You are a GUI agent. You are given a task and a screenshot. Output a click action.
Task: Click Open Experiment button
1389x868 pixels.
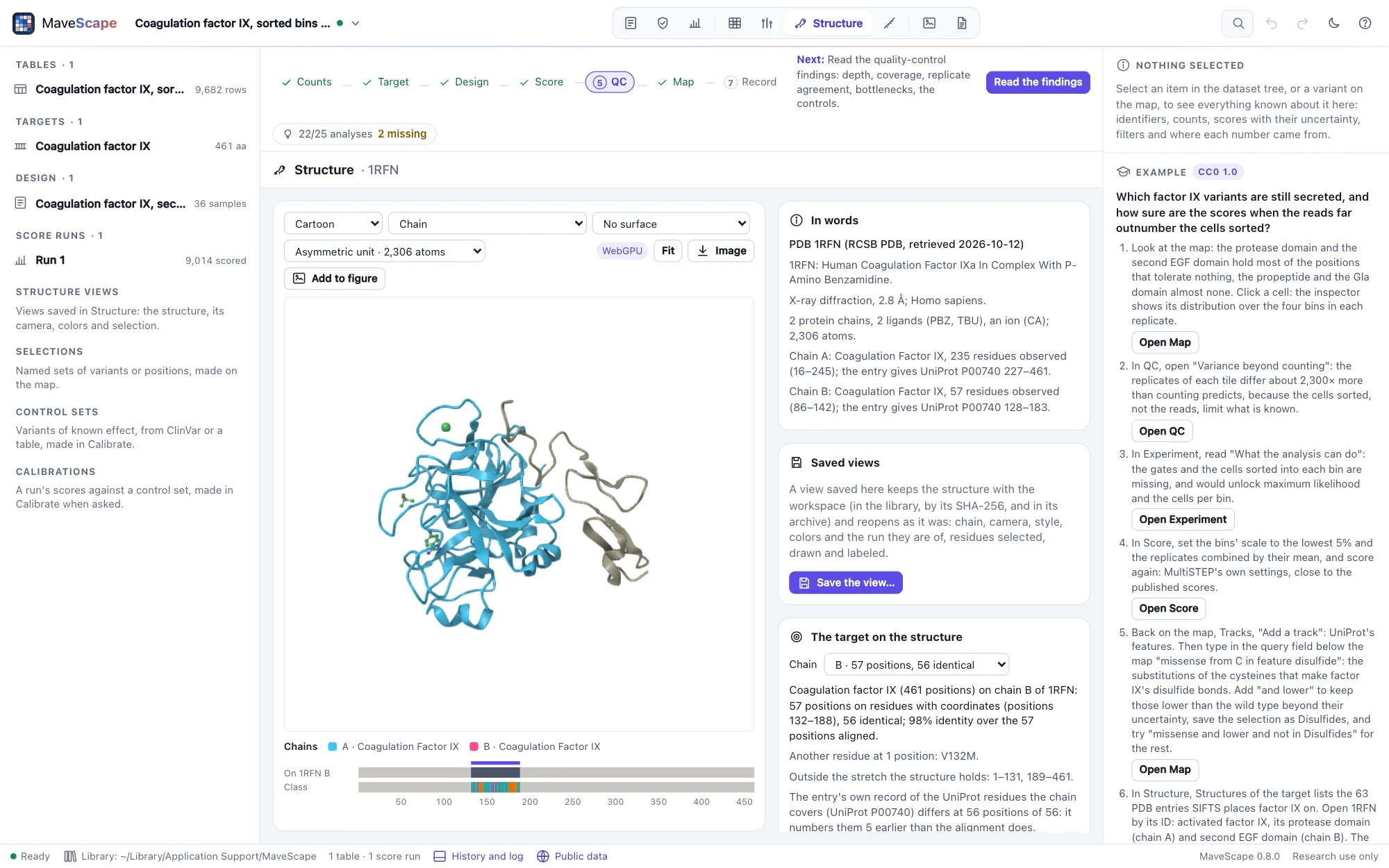pyautogui.click(x=1183, y=519)
